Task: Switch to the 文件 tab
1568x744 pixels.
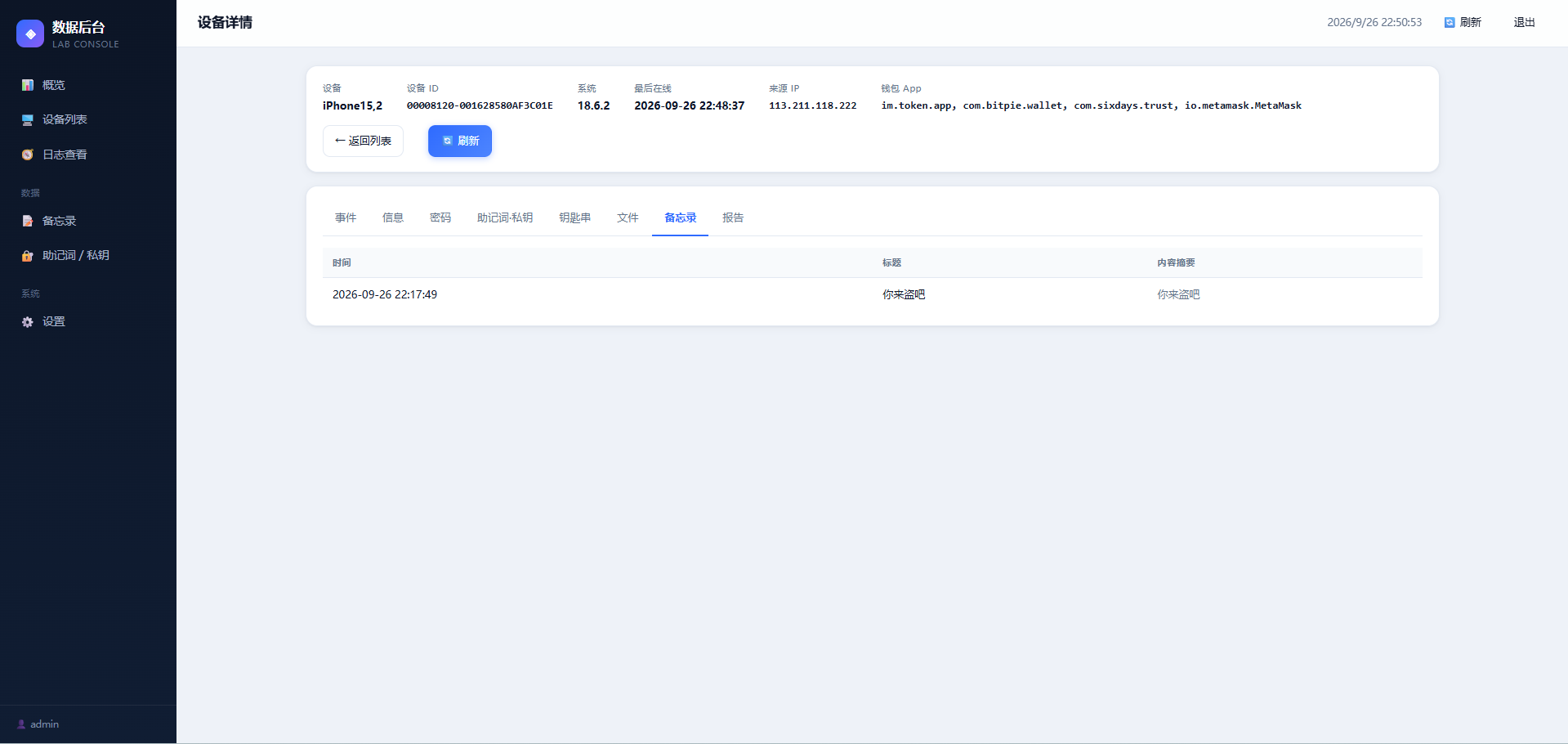Action: tap(628, 217)
